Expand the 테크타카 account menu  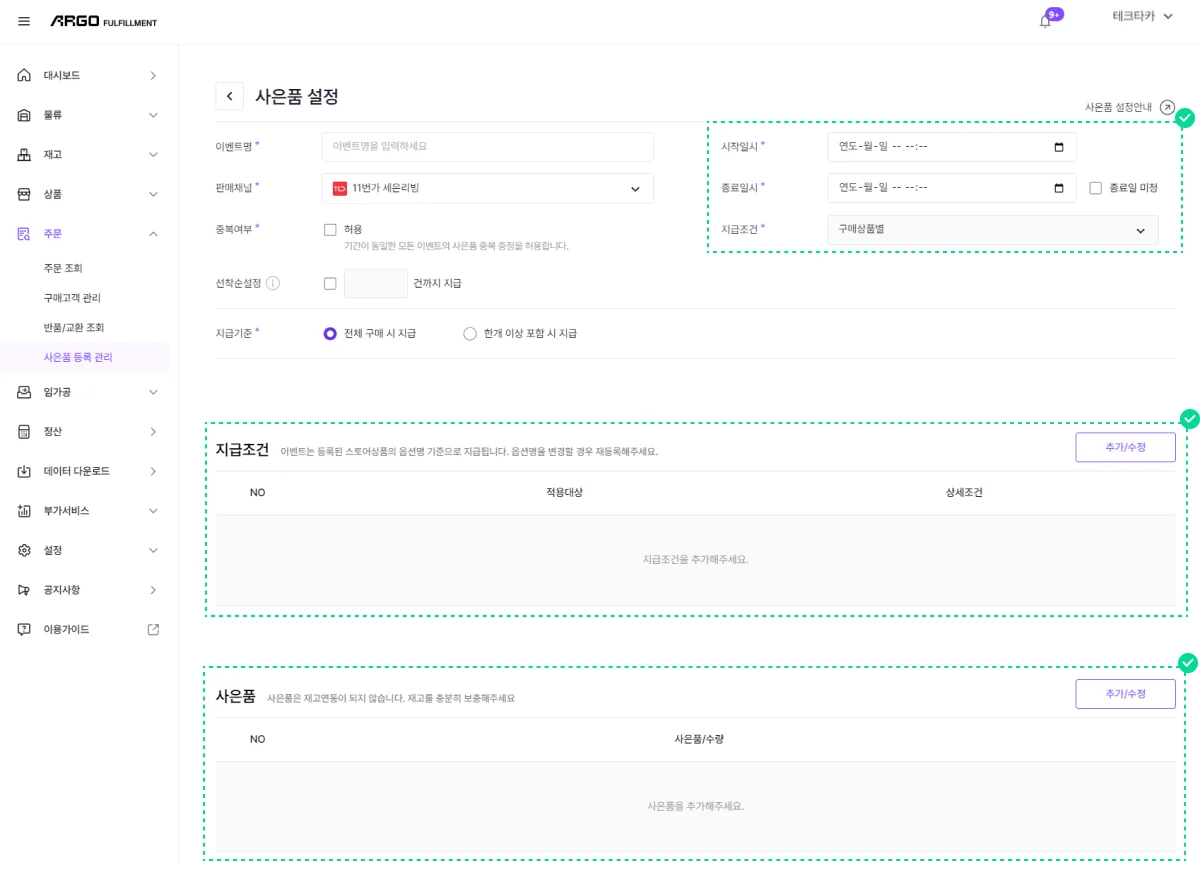[1142, 17]
